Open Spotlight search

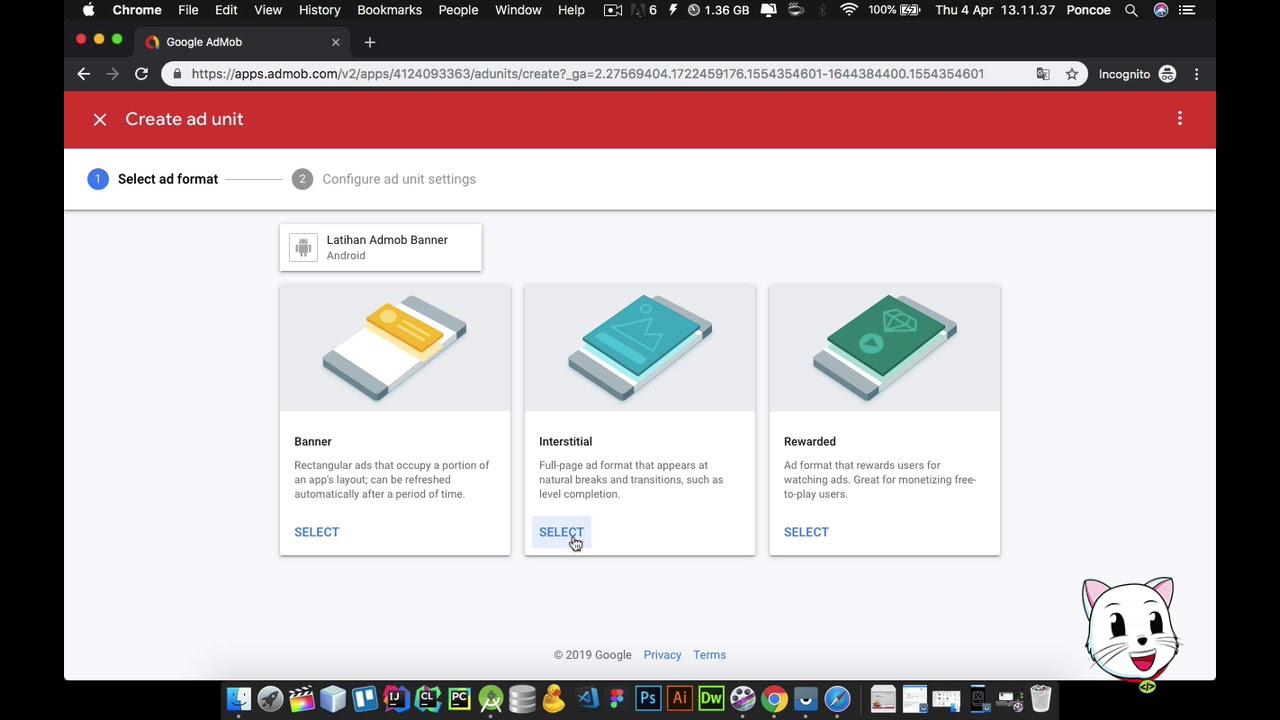coord(1131,10)
